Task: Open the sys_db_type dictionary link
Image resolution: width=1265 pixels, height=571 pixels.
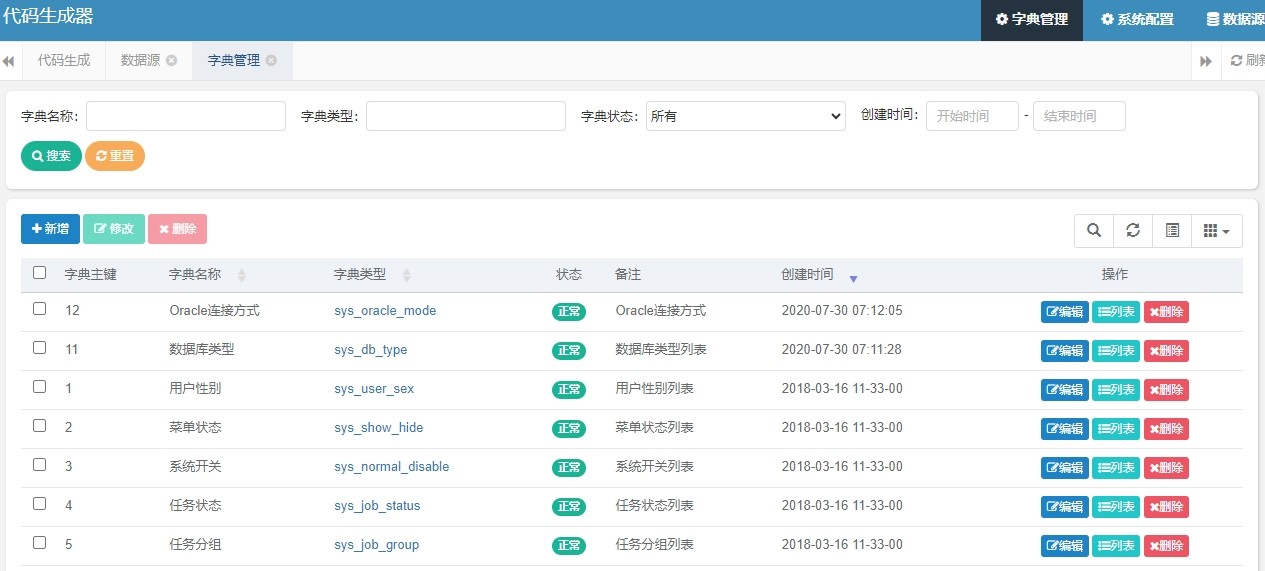Action: pyautogui.click(x=370, y=350)
